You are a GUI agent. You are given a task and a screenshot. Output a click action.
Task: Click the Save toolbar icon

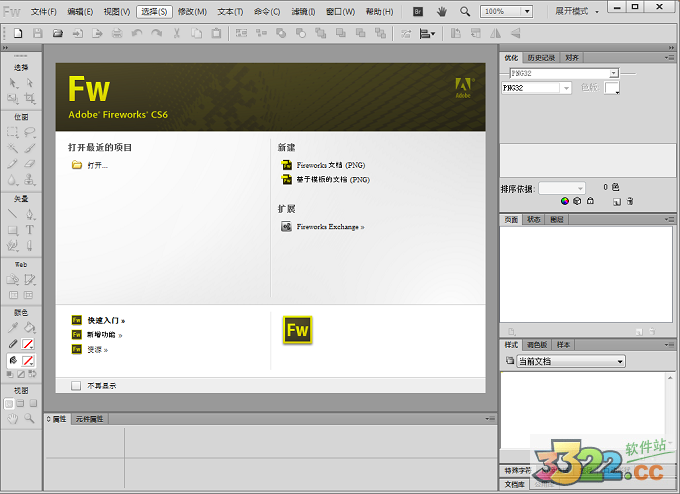click(38, 33)
